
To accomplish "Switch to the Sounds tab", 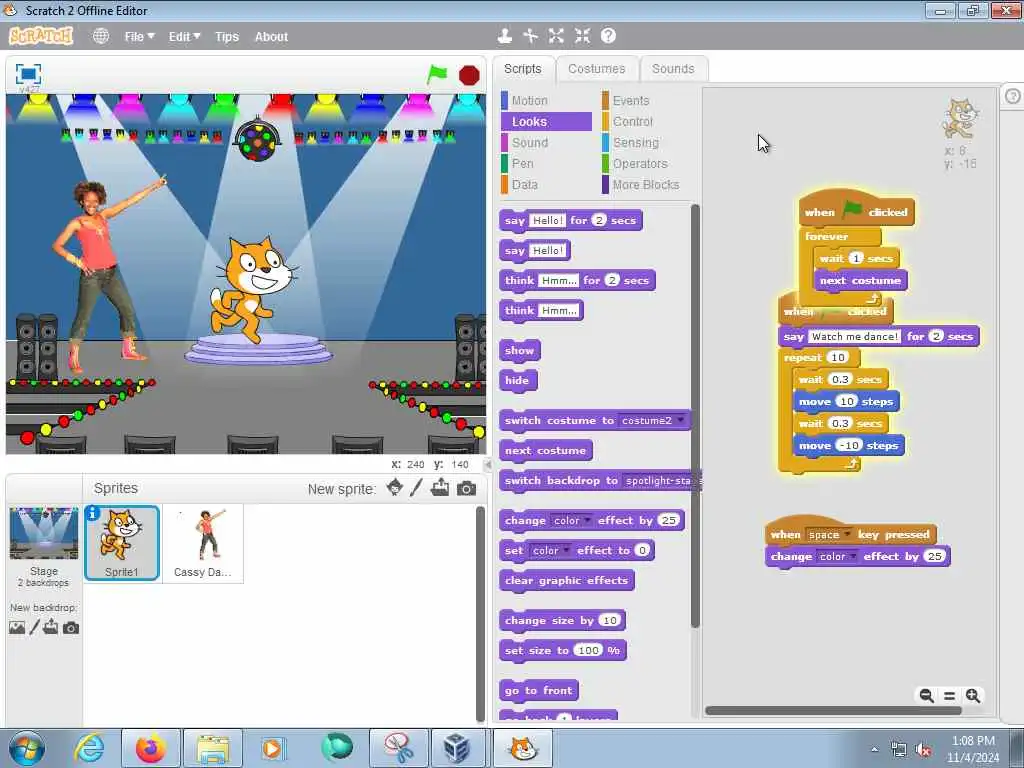I will pos(673,69).
